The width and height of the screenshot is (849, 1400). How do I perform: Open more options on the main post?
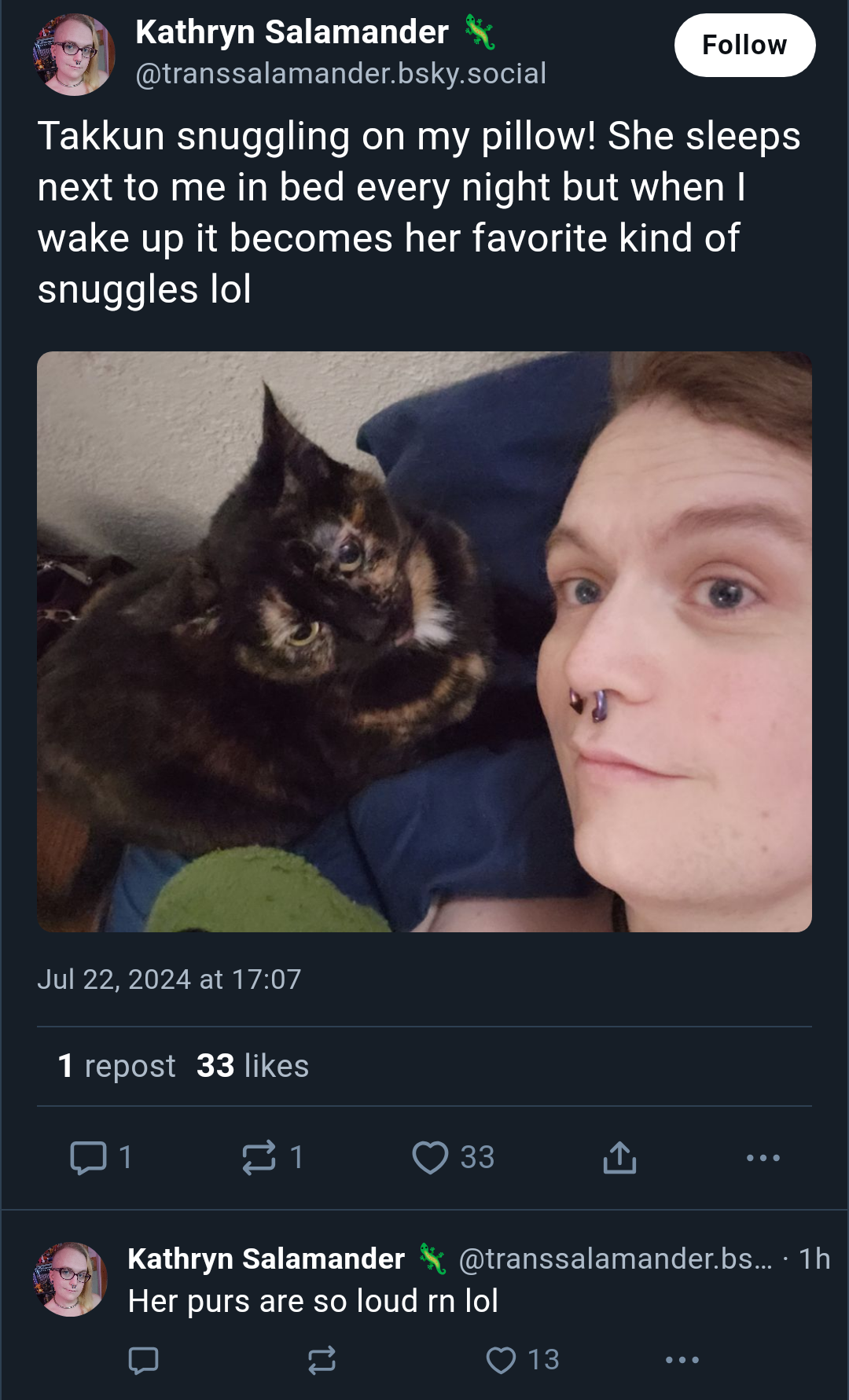[x=763, y=1157]
